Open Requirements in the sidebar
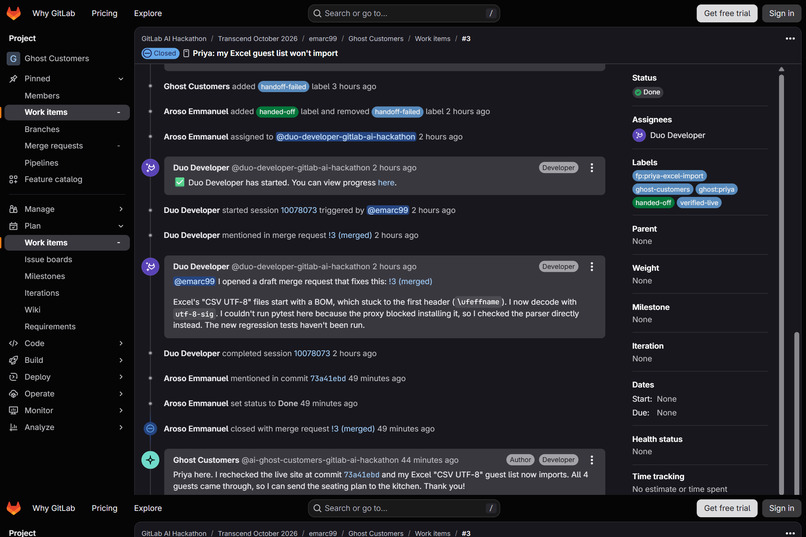This screenshot has height=537, width=806. coord(50,327)
